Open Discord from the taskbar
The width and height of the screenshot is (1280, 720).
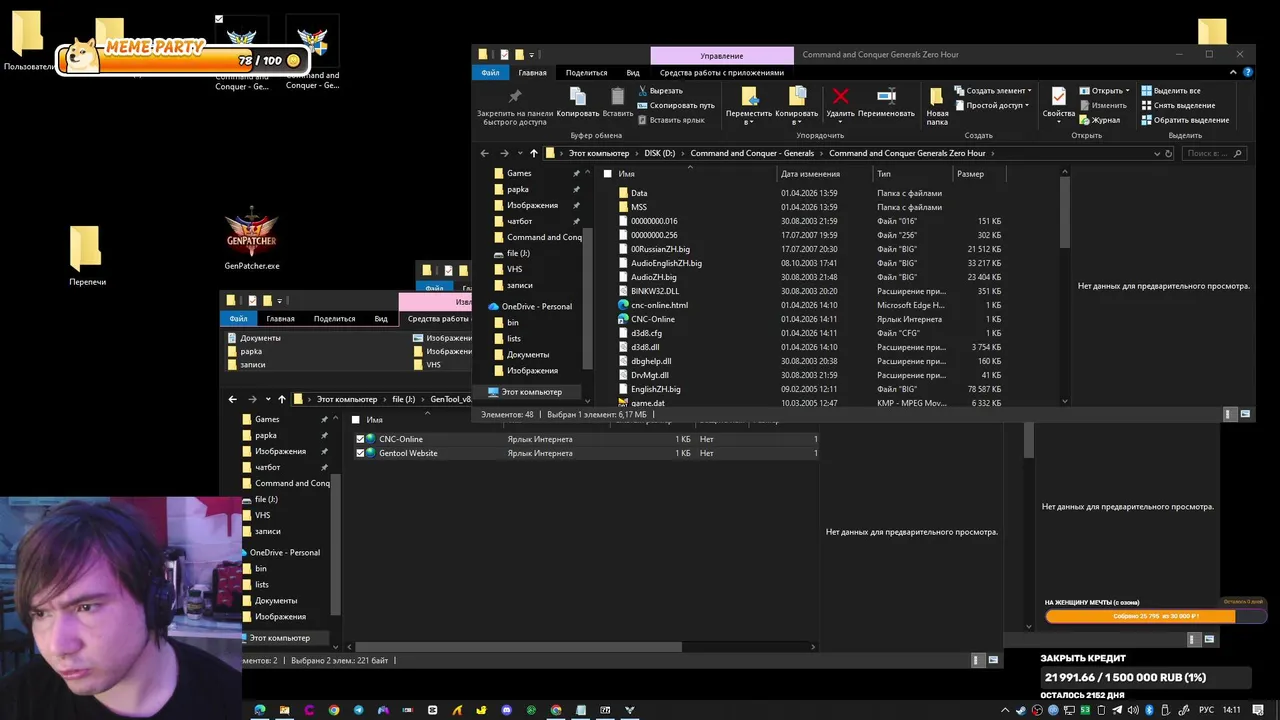pos(506,710)
